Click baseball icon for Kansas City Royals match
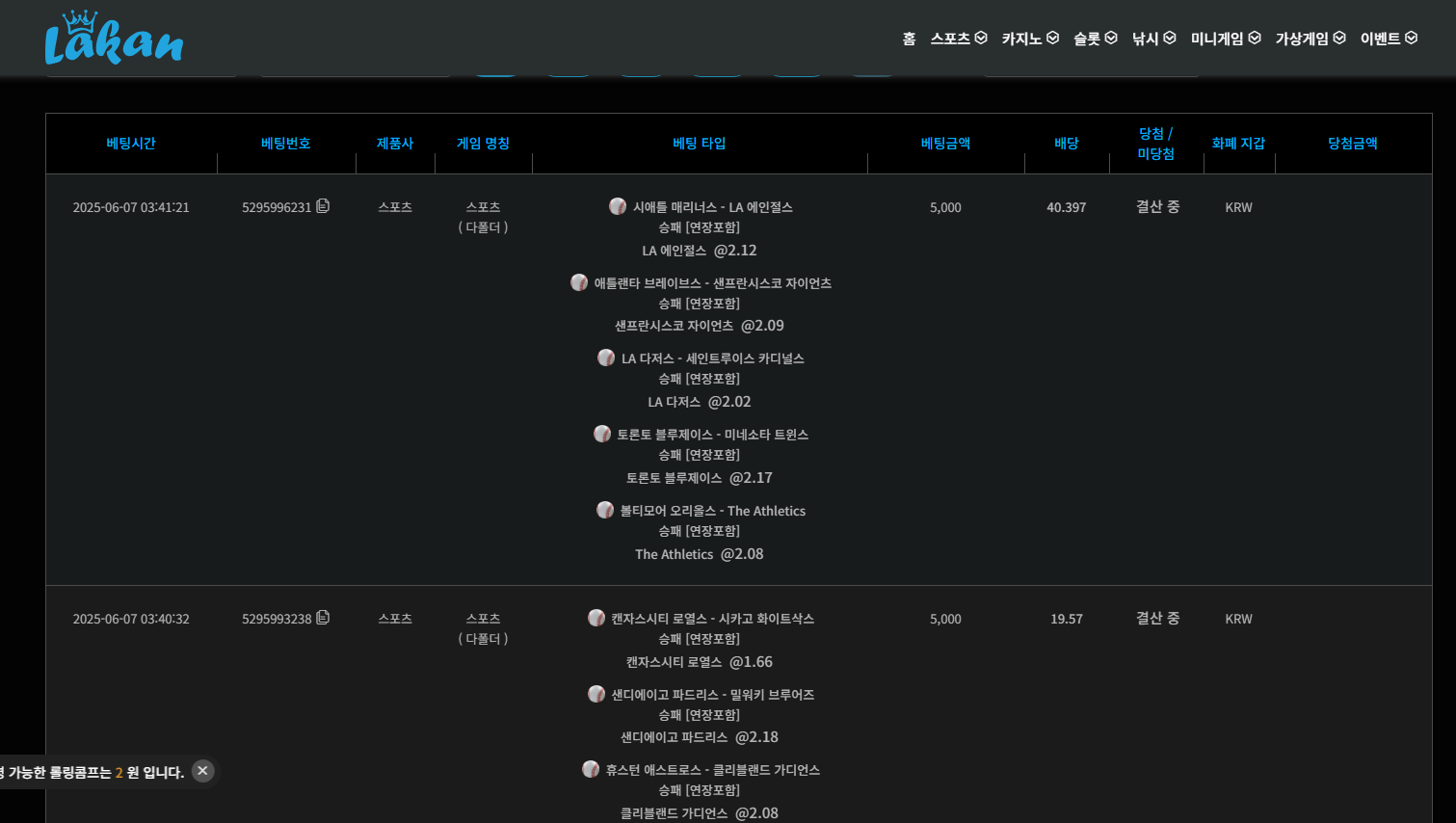Viewport: 1456px width, 823px height. pos(596,618)
